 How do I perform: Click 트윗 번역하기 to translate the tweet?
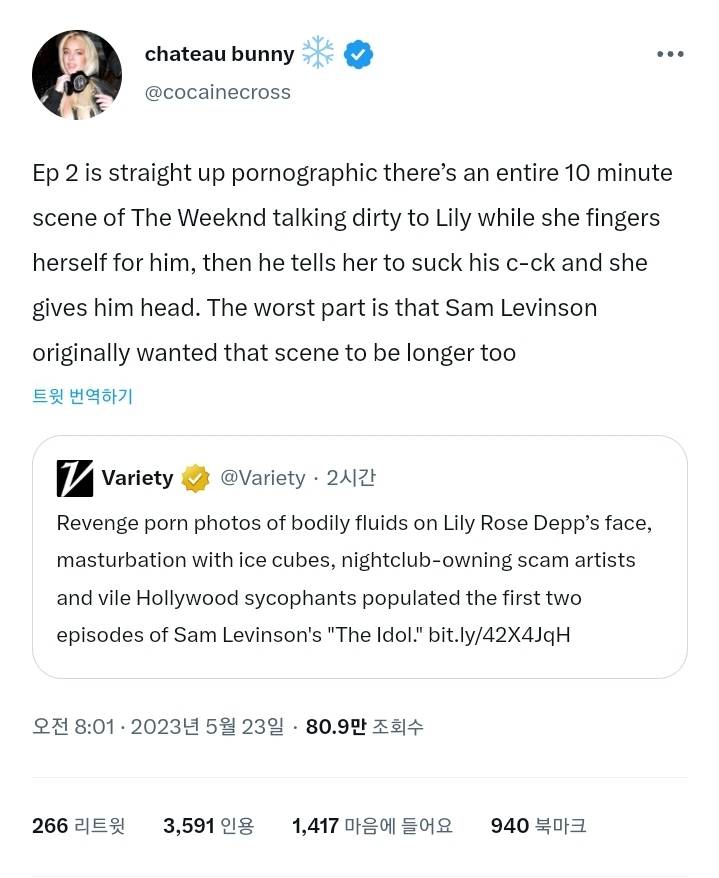tap(82, 396)
